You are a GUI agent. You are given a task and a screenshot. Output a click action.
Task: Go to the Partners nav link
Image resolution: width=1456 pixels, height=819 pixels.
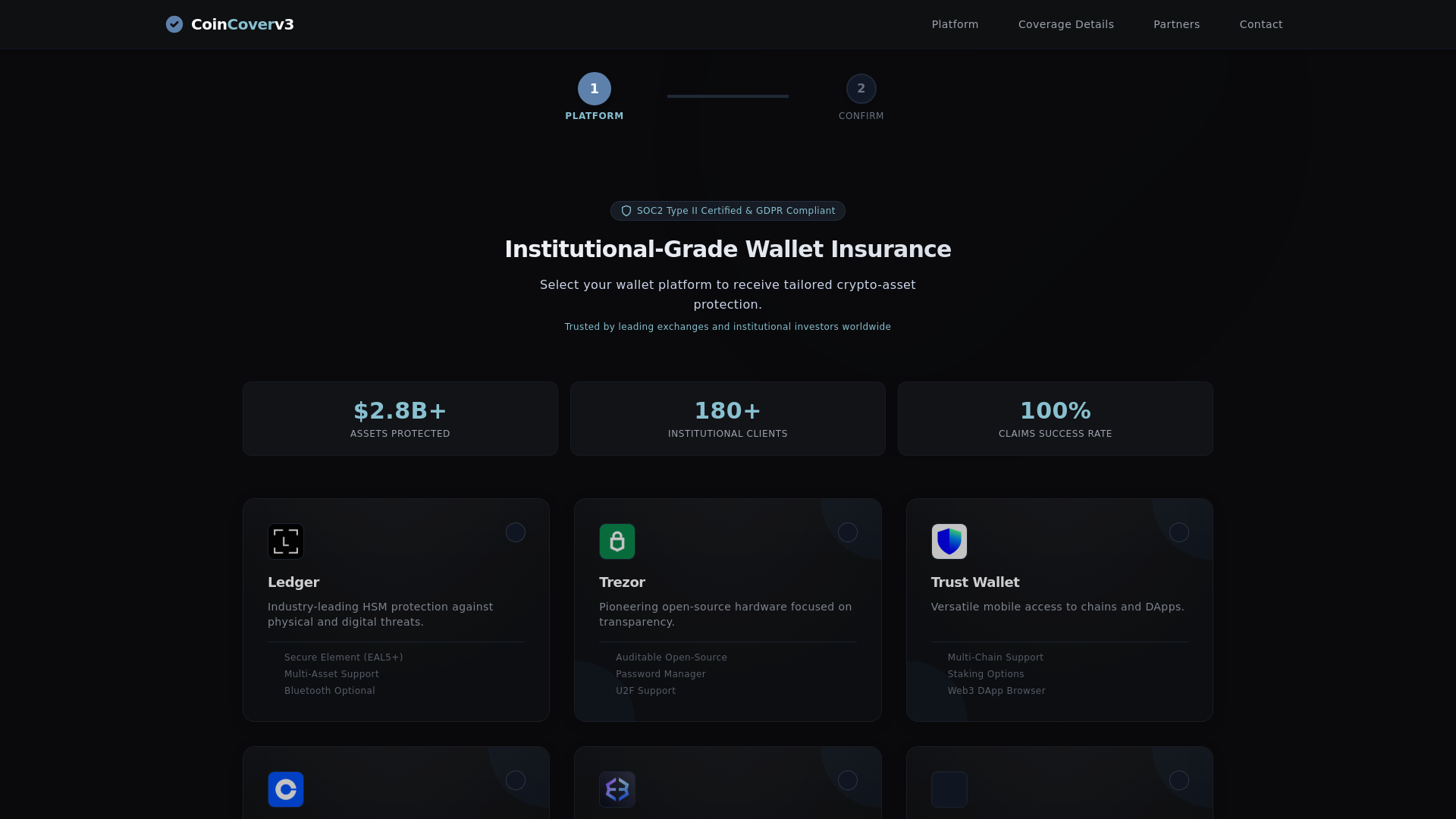[x=1176, y=24]
